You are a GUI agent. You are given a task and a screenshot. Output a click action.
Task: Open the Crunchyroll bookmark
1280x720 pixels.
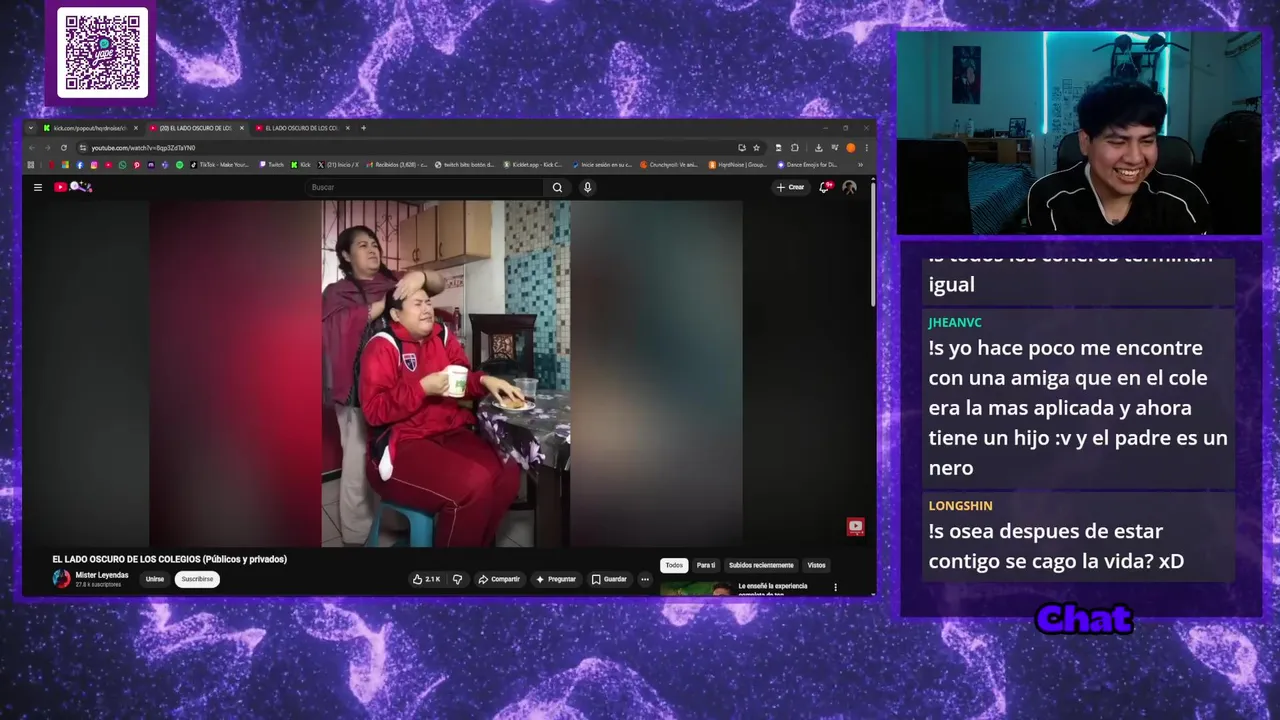[669, 165]
